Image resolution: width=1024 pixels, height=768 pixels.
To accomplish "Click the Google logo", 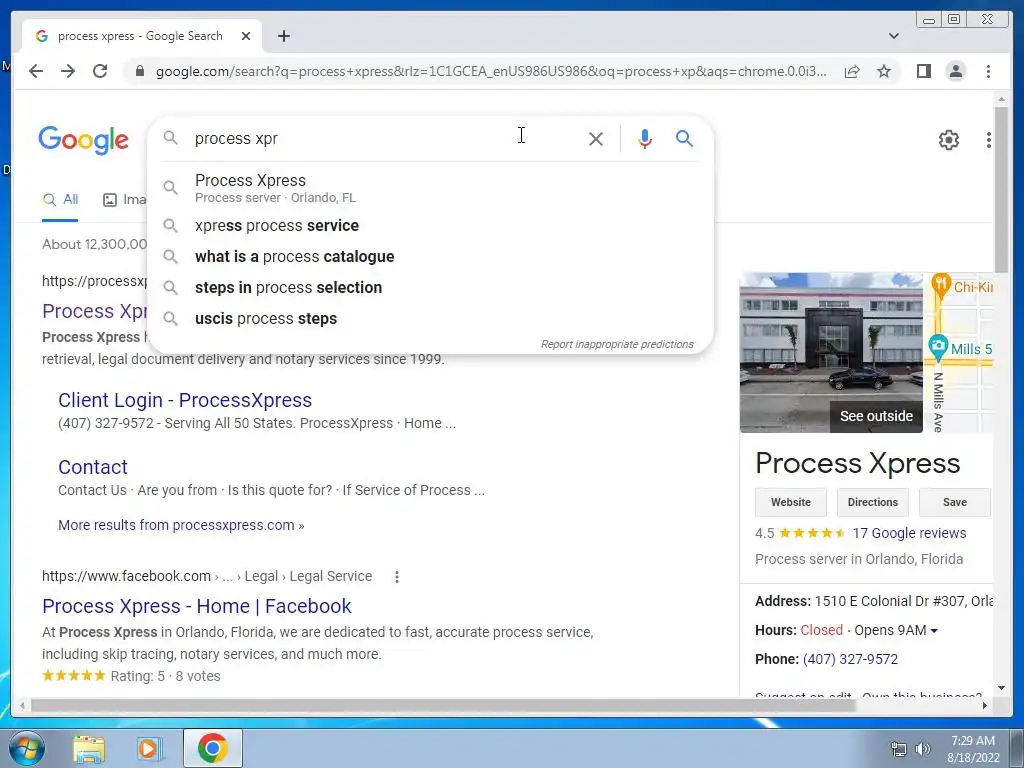I will tap(84, 140).
